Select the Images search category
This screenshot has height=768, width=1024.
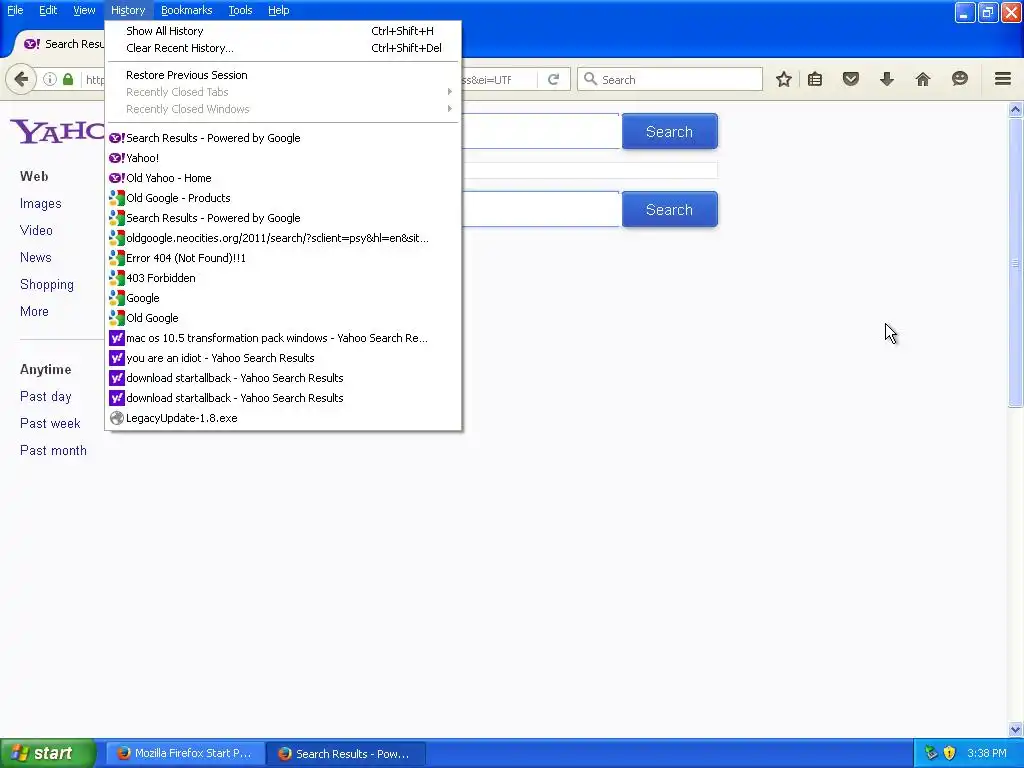[40, 204]
